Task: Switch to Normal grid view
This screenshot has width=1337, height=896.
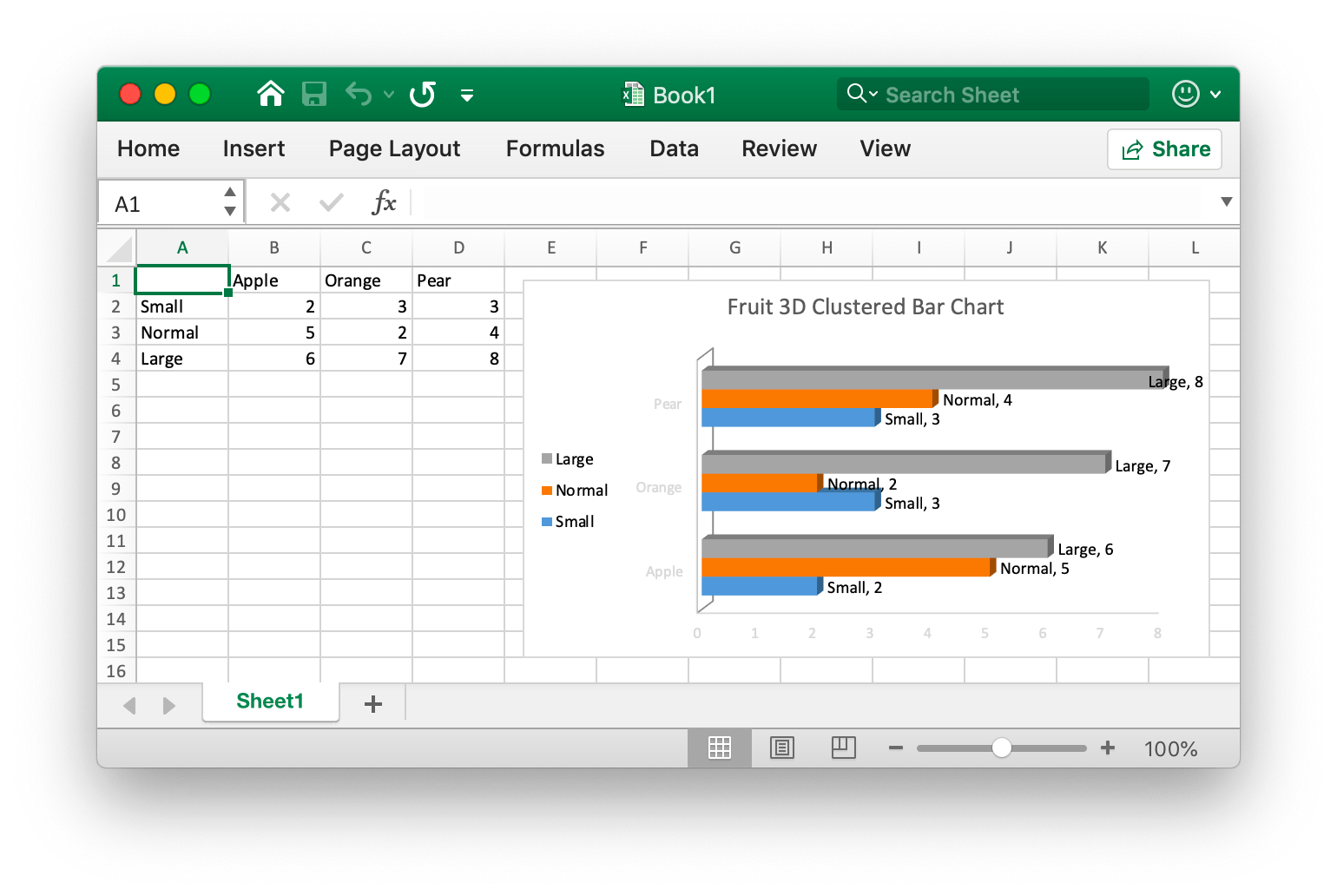Action: click(719, 748)
